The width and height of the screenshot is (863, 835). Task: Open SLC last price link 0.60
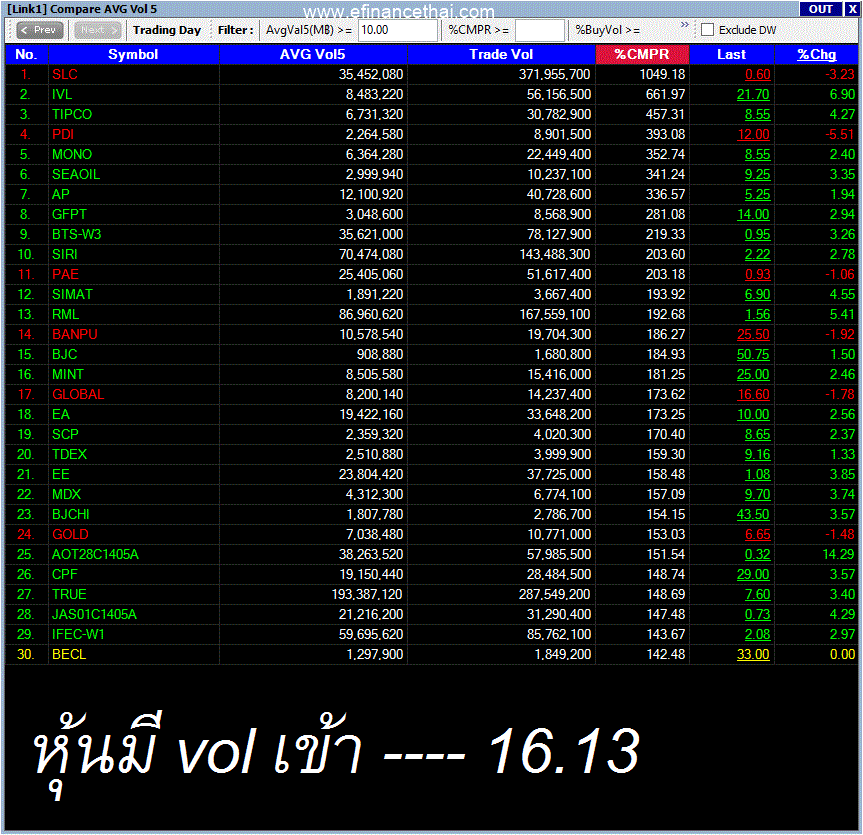pyautogui.click(x=758, y=74)
